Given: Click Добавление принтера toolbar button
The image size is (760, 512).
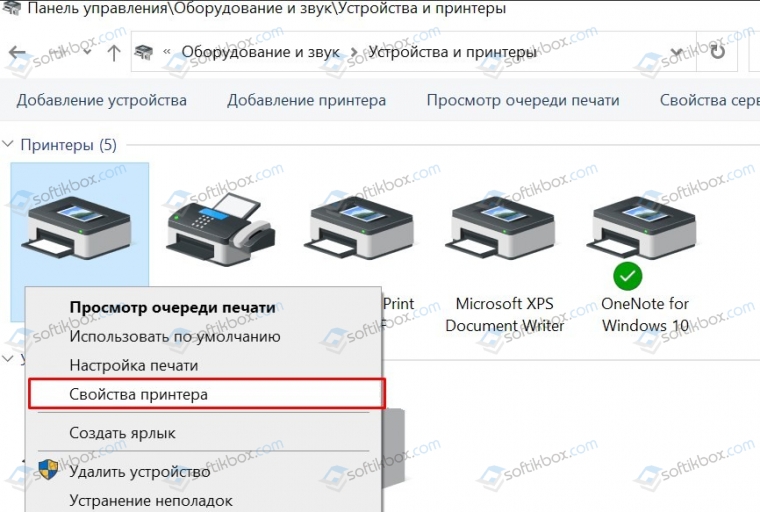Looking at the screenshot, I should coord(307,100).
